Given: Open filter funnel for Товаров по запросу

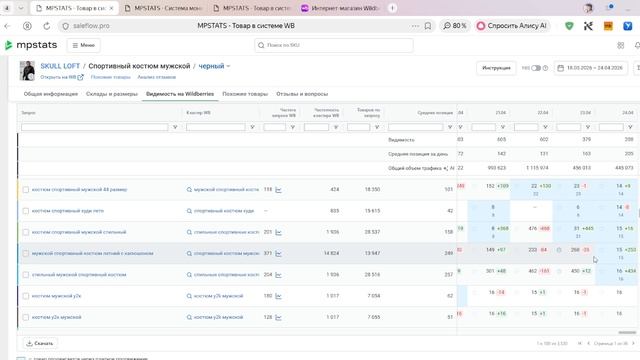Looking at the screenshot, I should 377,127.
